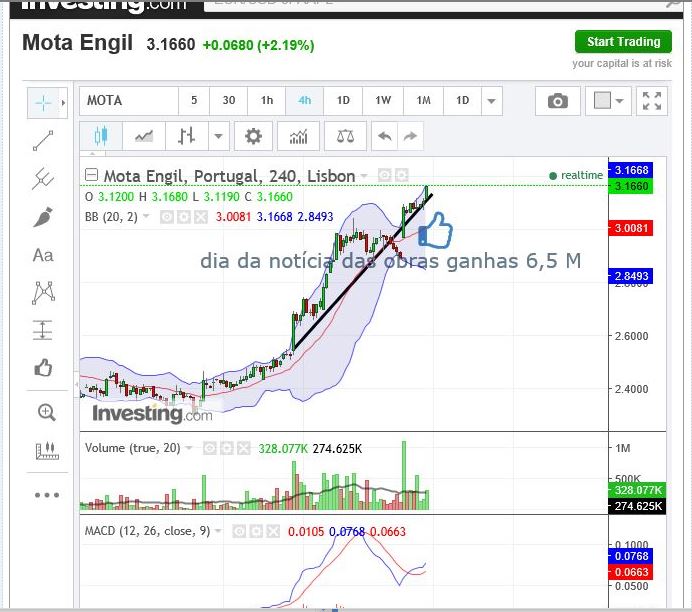This screenshot has width=692, height=612.
Task: Open main series settings next to Lisbon
Action: (x=402, y=176)
